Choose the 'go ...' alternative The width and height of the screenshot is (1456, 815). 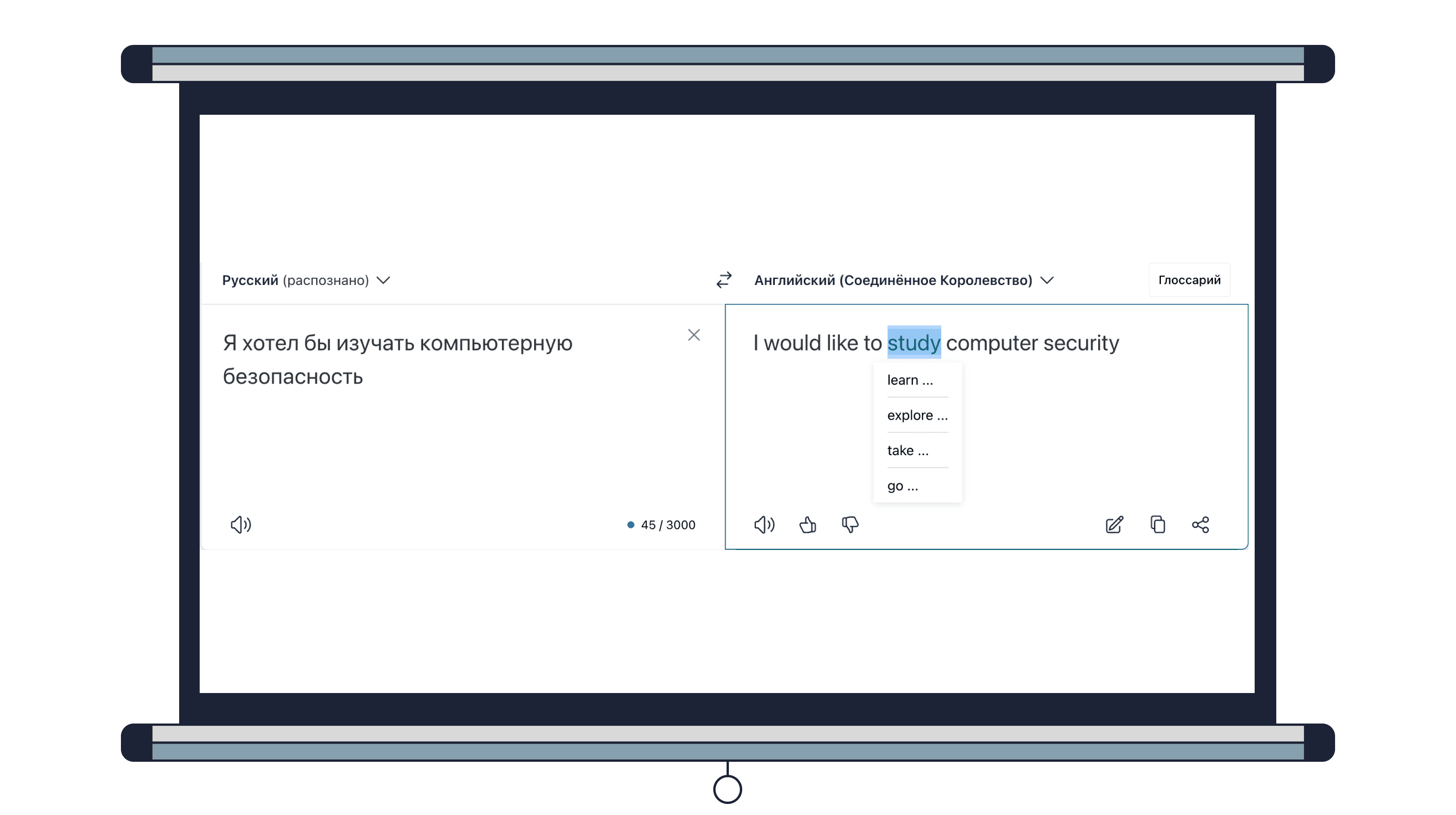(x=917, y=486)
